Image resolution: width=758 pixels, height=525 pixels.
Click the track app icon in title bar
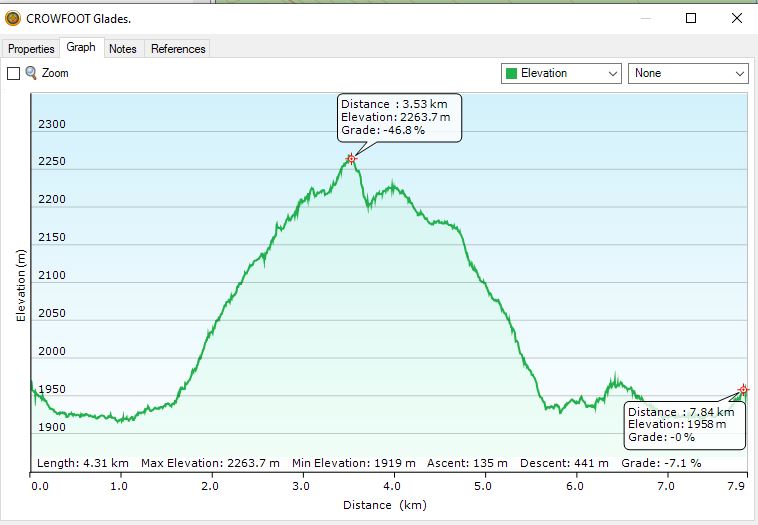coord(13,18)
